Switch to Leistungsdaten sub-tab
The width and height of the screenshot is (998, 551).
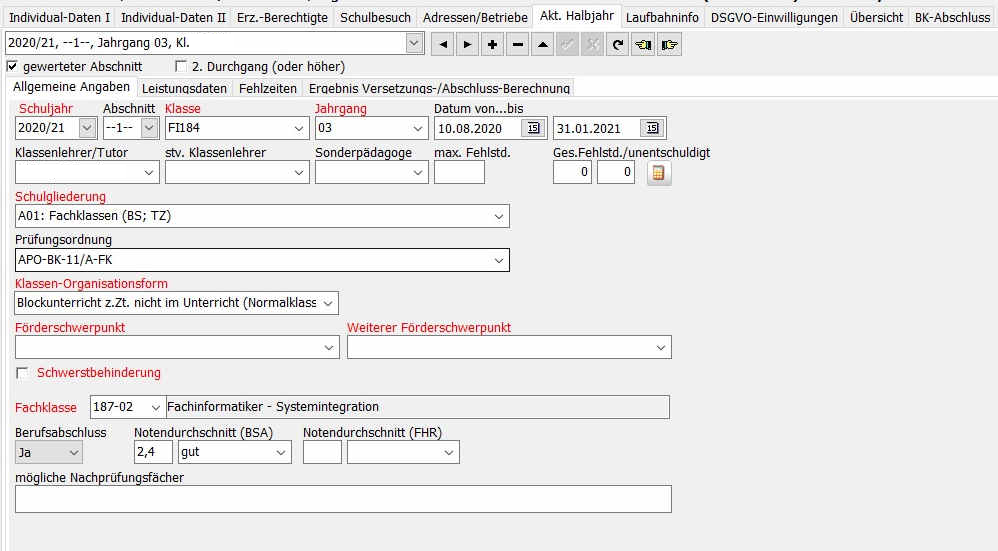pos(184,88)
